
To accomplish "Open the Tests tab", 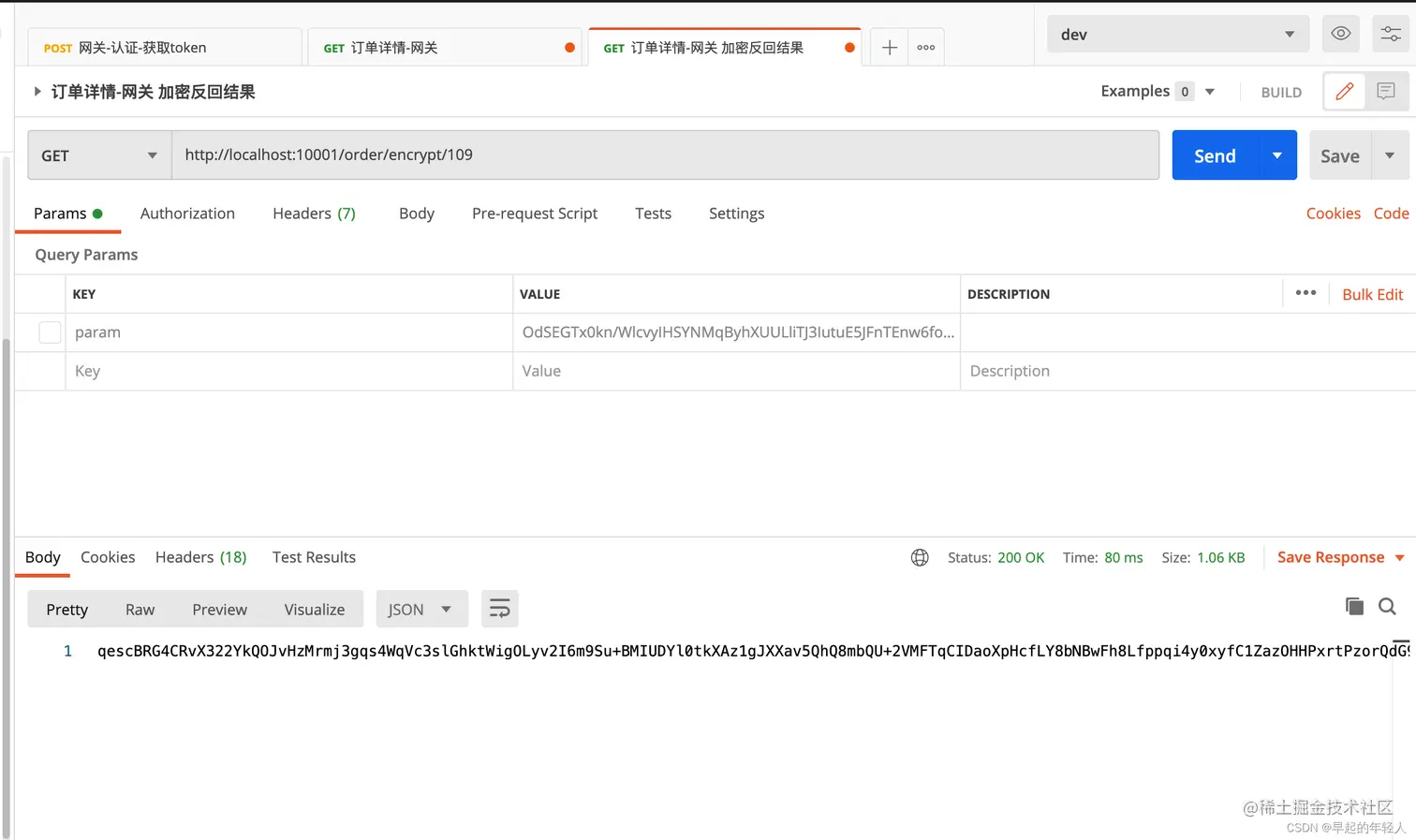I will point(653,214).
